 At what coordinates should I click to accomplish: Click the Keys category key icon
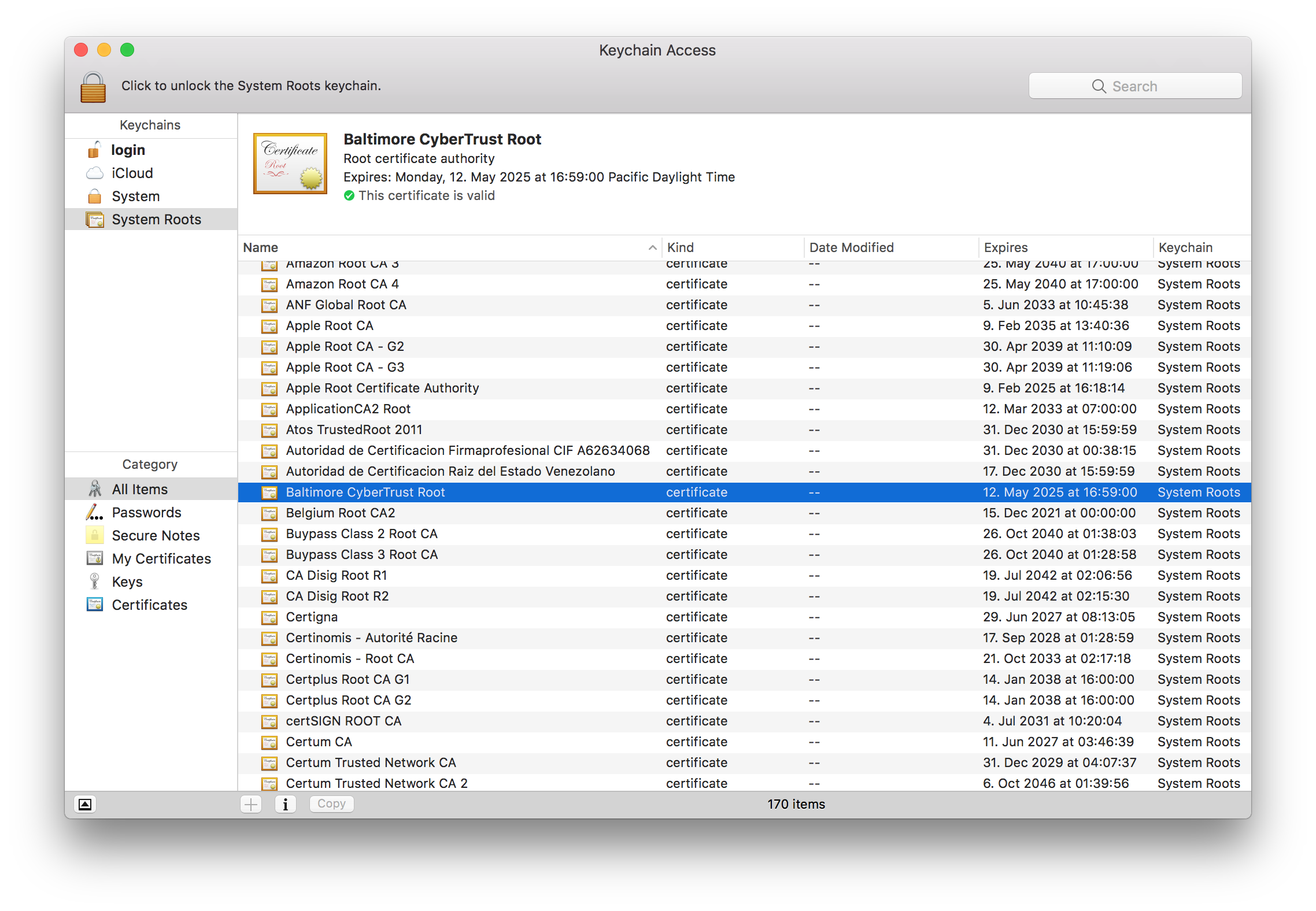pos(94,582)
